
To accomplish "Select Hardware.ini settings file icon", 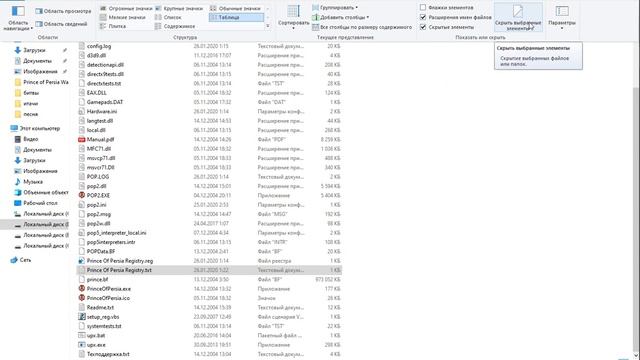I will tap(82, 111).
